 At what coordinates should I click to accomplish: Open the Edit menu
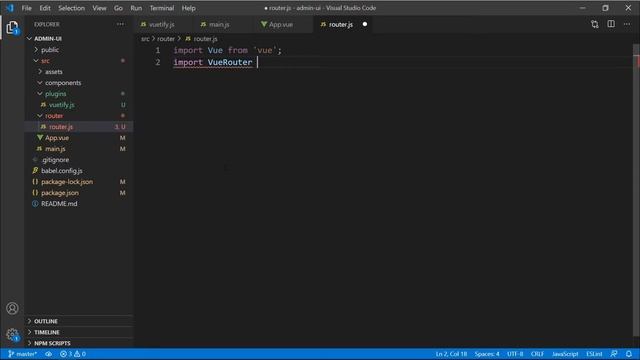tap(45, 8)
